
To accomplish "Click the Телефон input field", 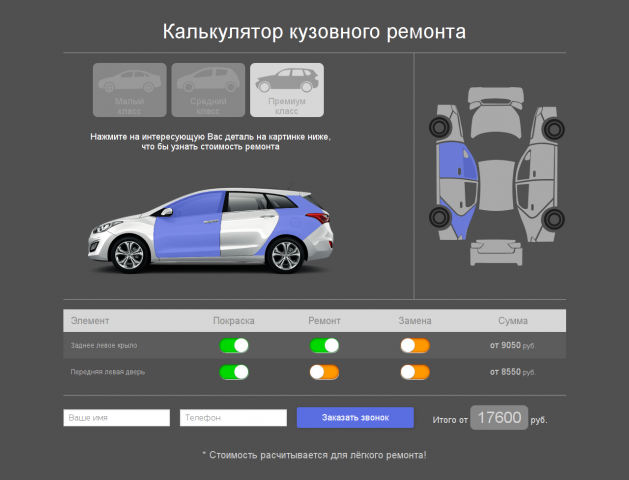I will click(x=233, y=418).
